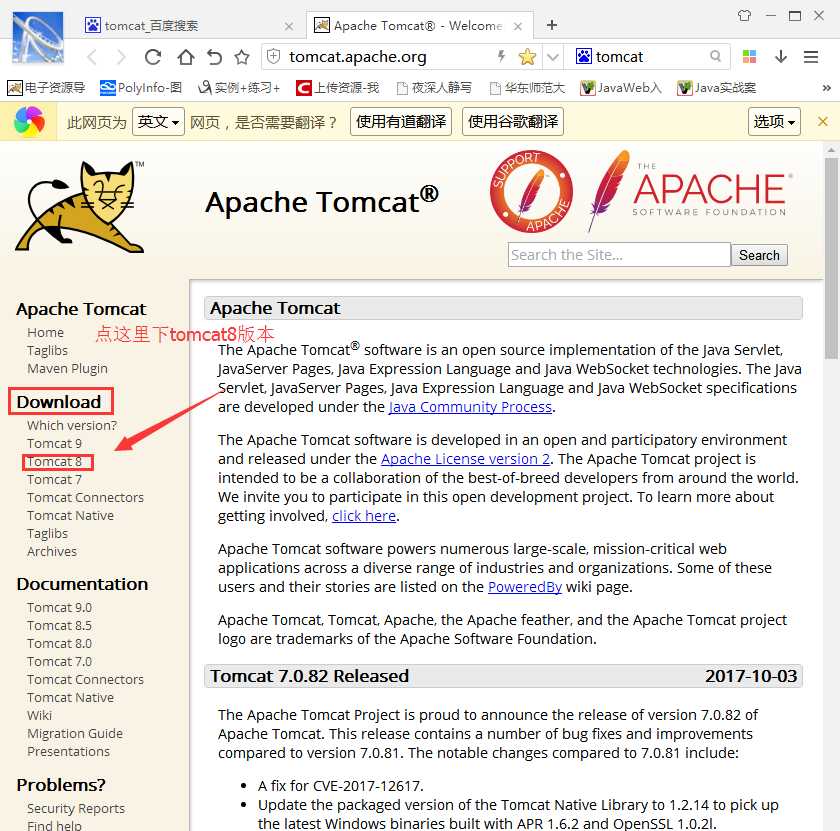
Task: Open the 选项 dropdown in translate bar
Action: (774, 122)
